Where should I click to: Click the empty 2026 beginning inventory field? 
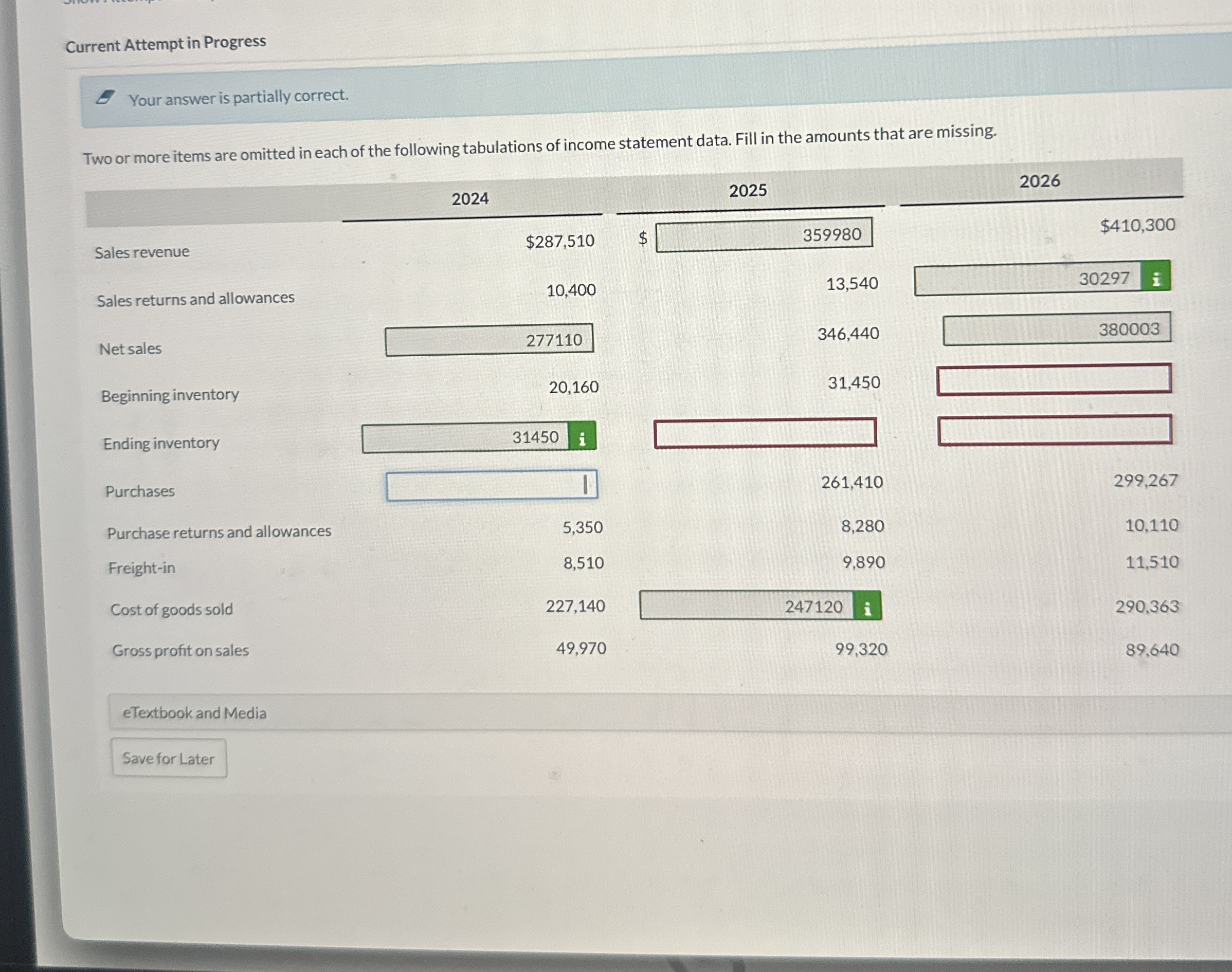point(1053,379)
